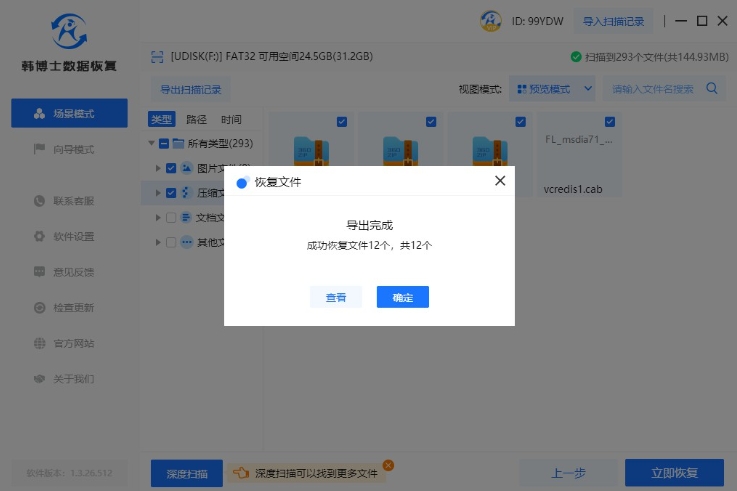The image size is (737, 491).
Task: Collapse the 所有类型 tree node
Action: (150, 143)
